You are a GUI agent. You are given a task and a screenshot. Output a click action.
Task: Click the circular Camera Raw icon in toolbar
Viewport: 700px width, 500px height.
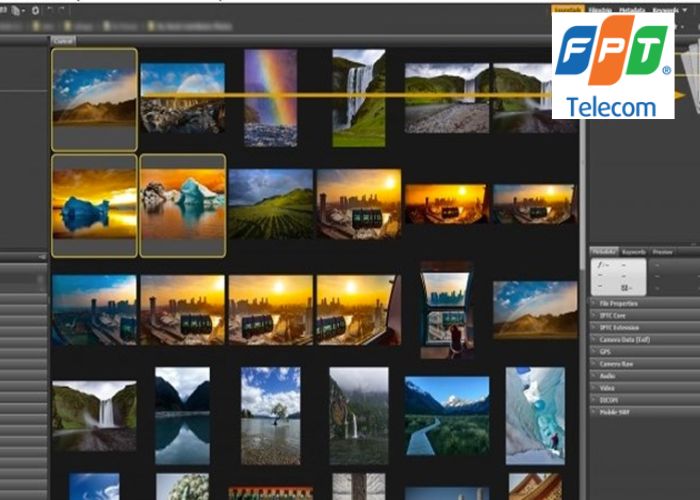click(36, 9)
